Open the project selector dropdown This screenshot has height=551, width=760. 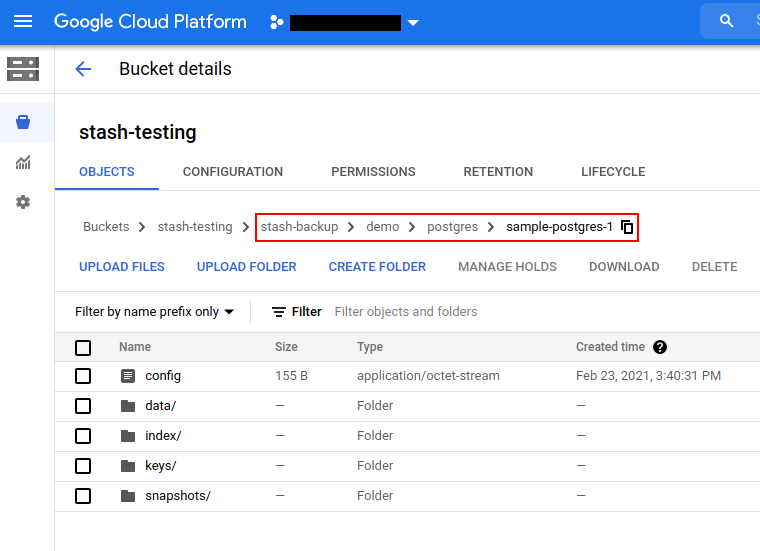[413, 23]
